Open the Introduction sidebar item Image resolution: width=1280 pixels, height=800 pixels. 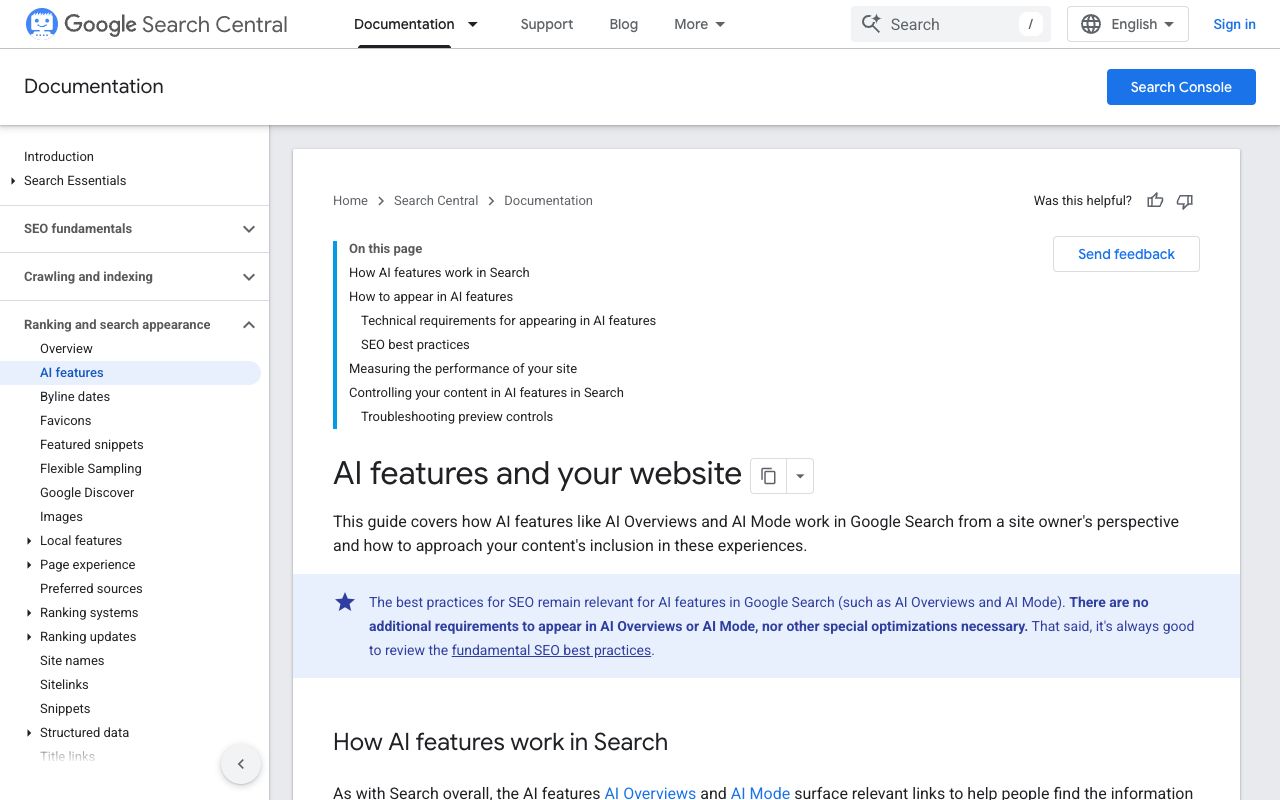[x=59, y=157]
